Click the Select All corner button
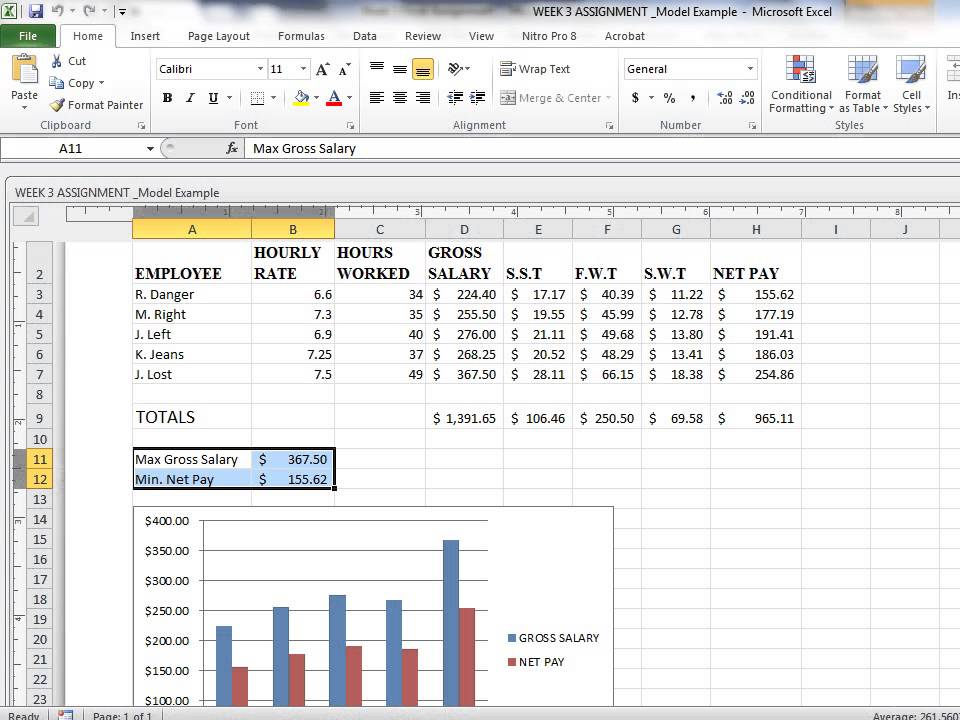 coord(26,216)
